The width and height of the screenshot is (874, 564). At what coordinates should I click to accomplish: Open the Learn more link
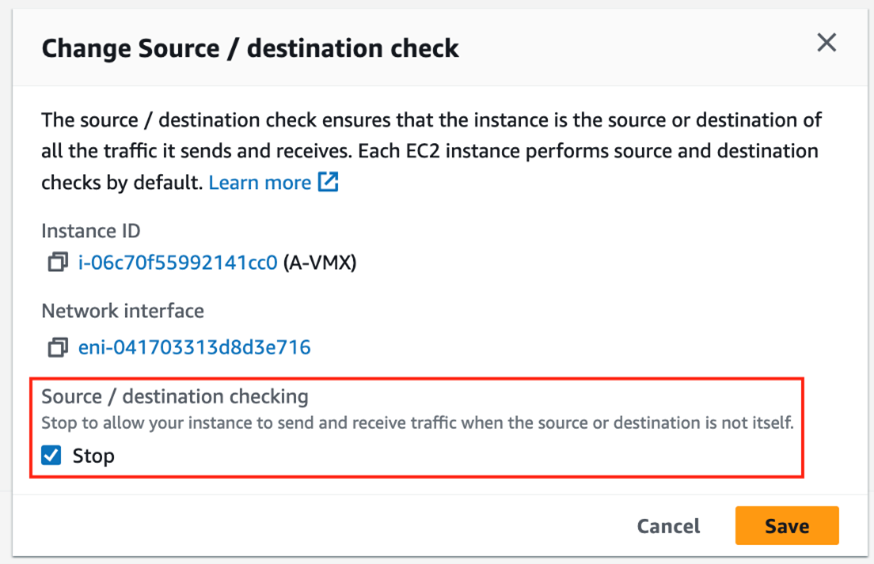pyautogui.click(x=260, y=183)
